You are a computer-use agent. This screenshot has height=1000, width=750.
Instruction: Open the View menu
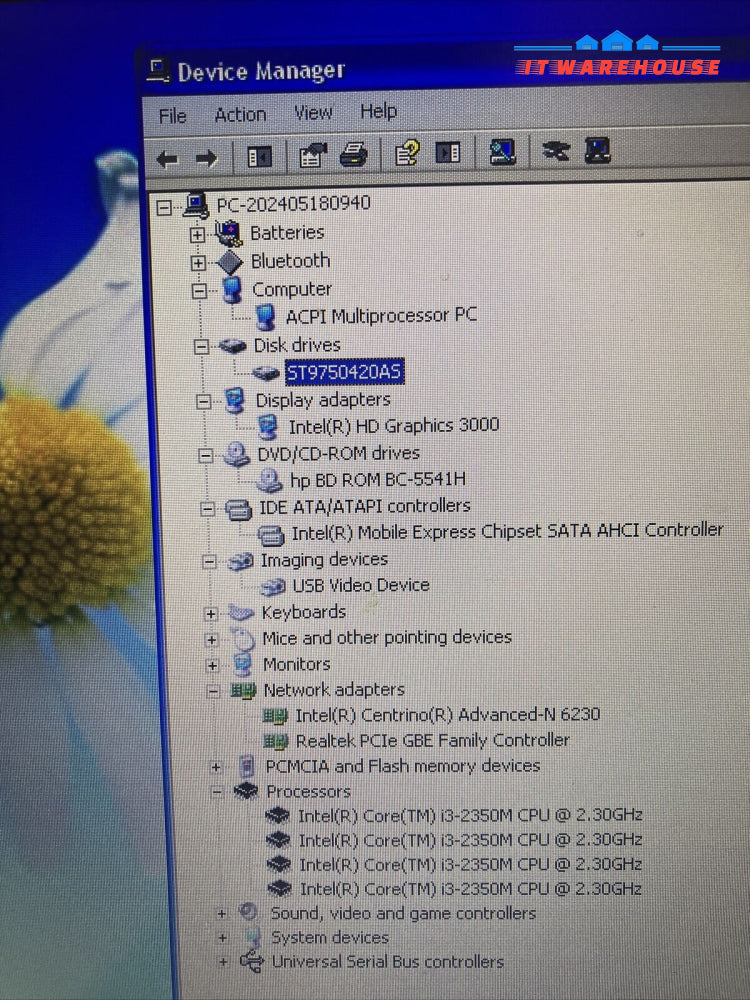click(313, 113)
